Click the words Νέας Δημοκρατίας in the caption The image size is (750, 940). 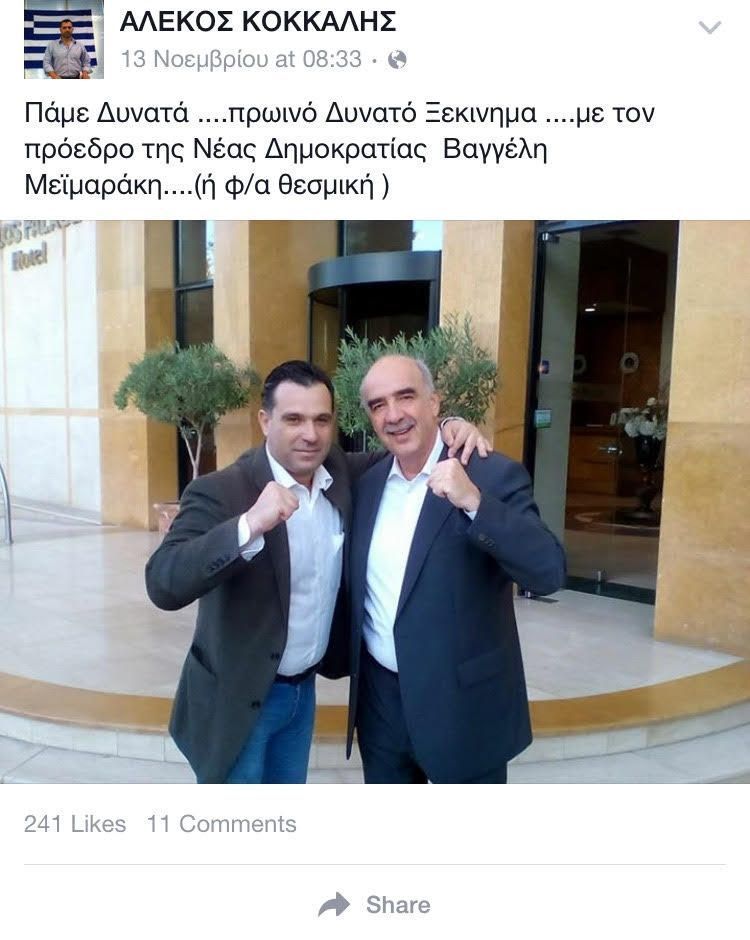tap(310, 149)
